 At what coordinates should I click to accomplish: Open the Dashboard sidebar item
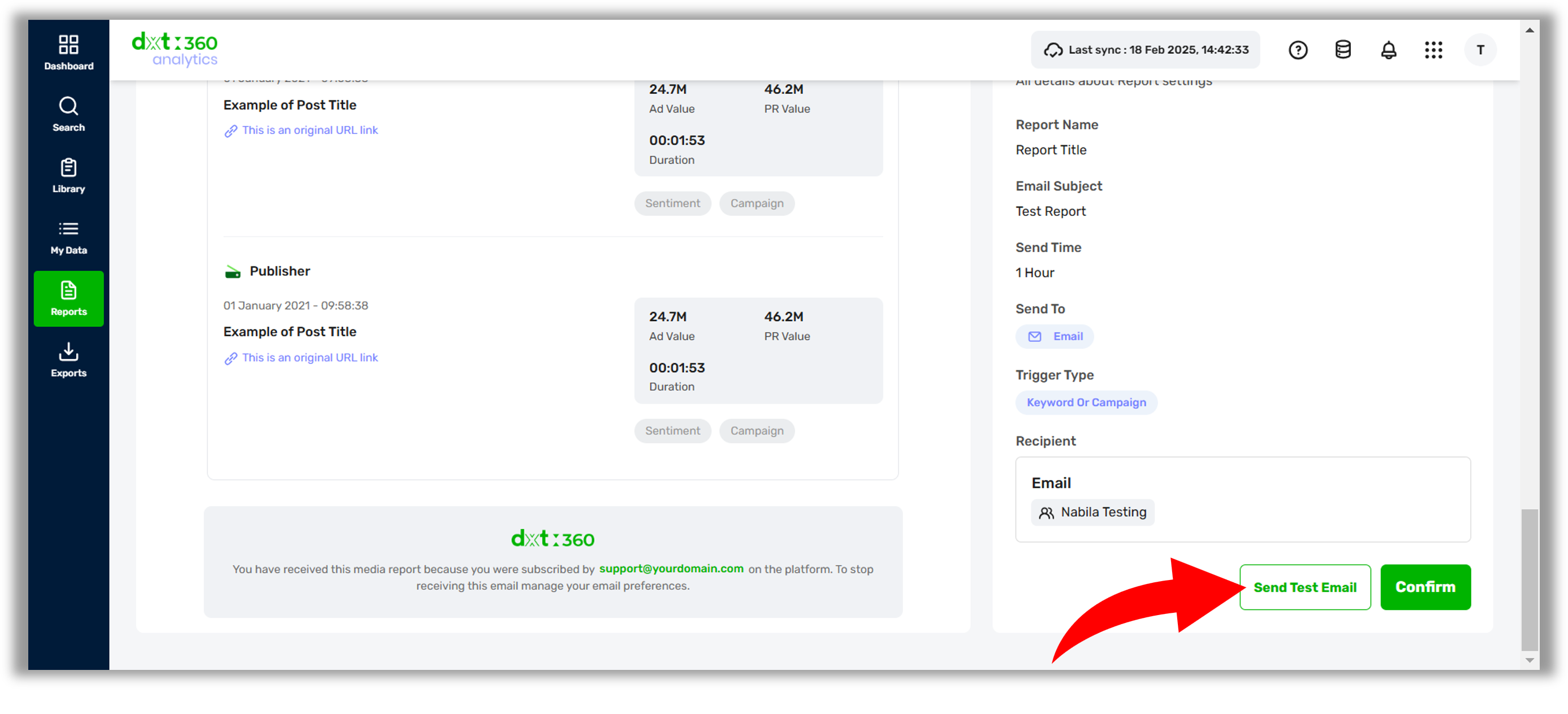tap(68, 53)
